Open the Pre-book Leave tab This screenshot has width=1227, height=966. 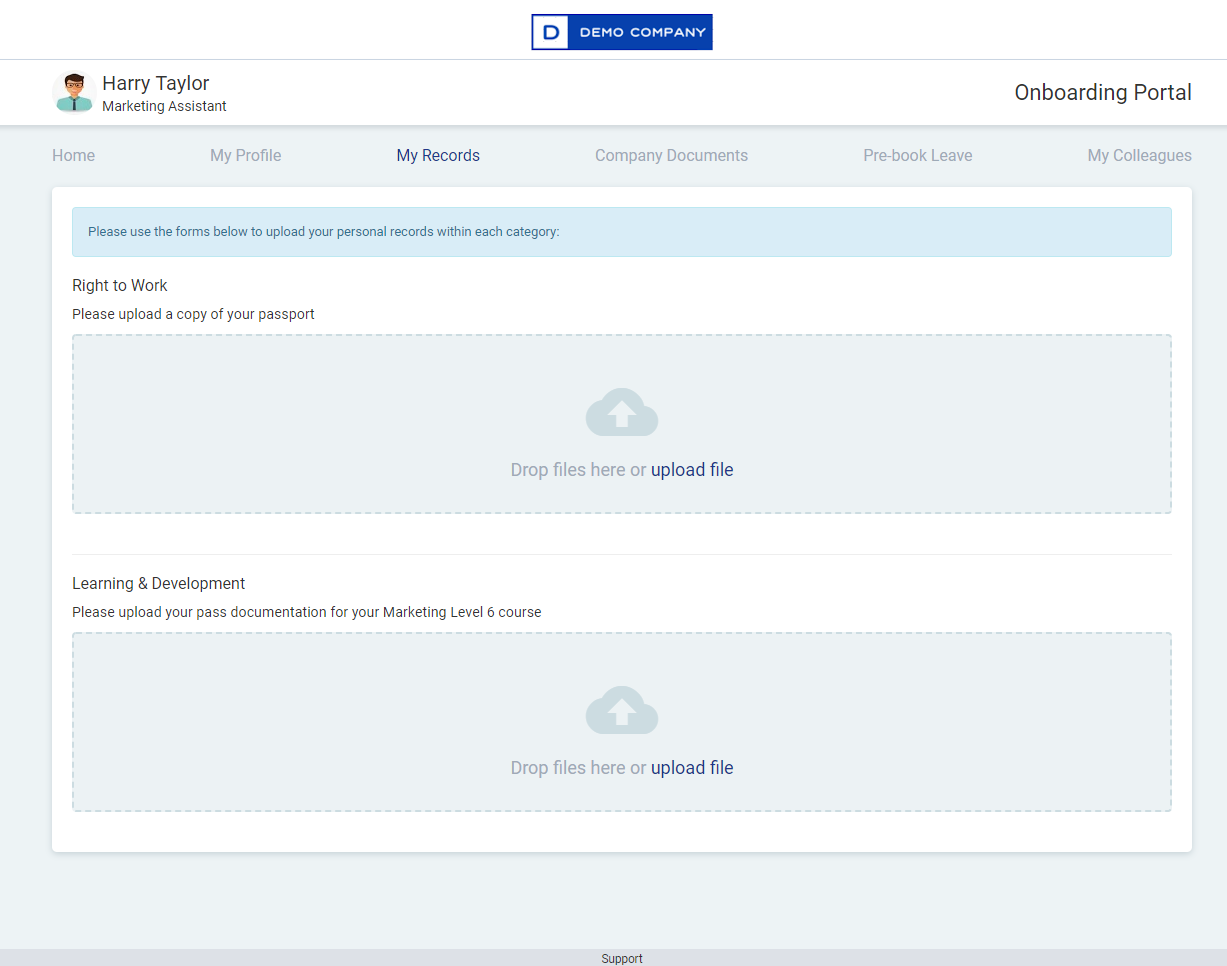click(x=917, y=155)
